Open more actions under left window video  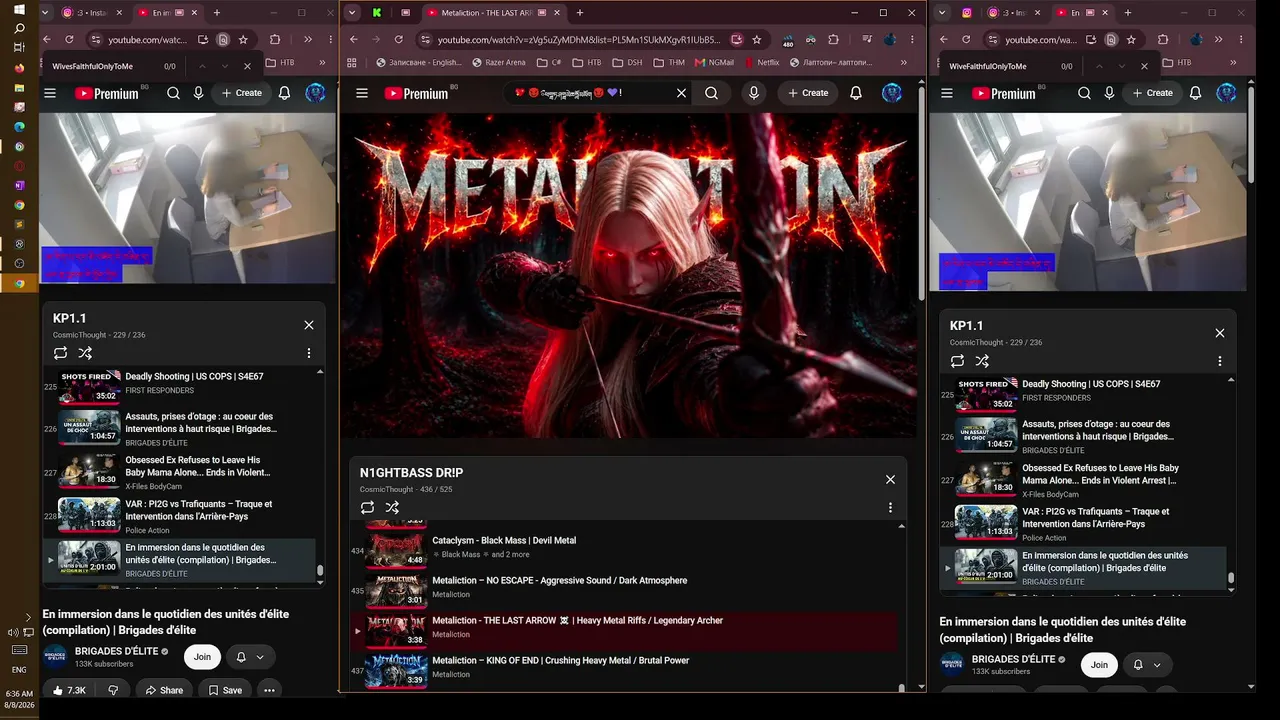(269, 690)
